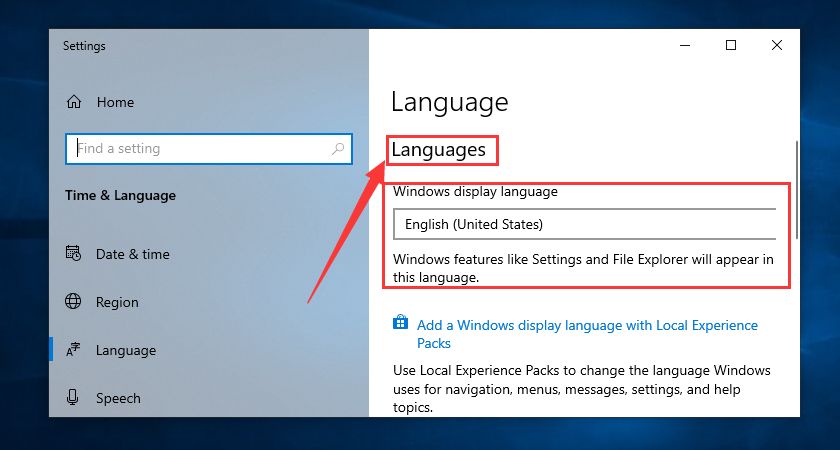Click the Language character icon in sidebar
Image resolution: width=840 pixels, height=450 pixels.
73,350
